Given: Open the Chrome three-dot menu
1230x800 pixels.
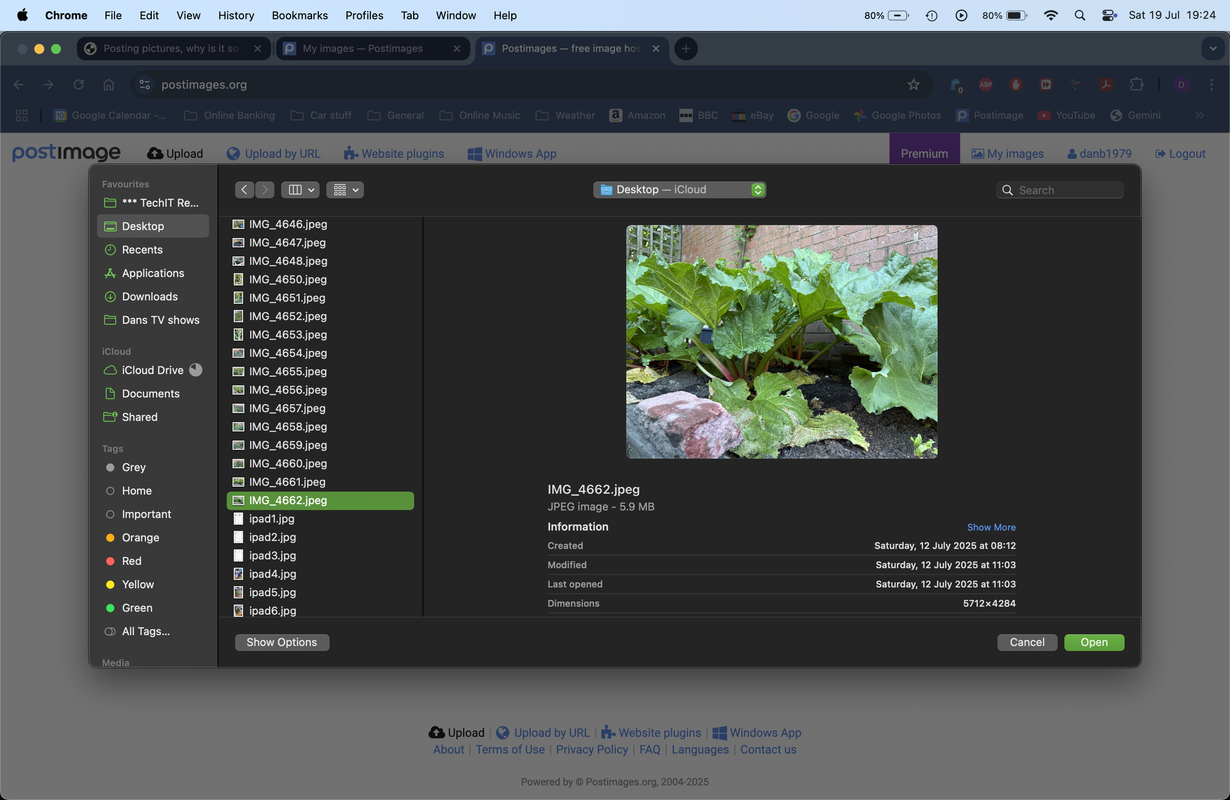Looking at the screenshot, I should (1210, 85).
